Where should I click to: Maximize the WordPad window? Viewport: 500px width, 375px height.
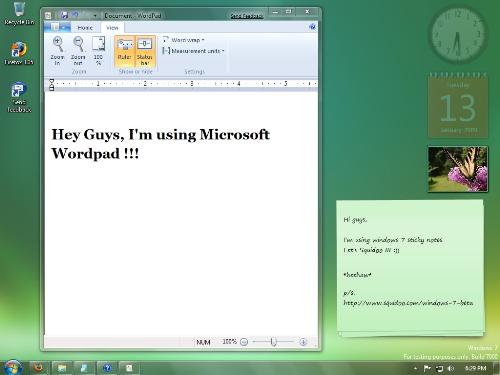pyautogui.click(x=289, y=12)
